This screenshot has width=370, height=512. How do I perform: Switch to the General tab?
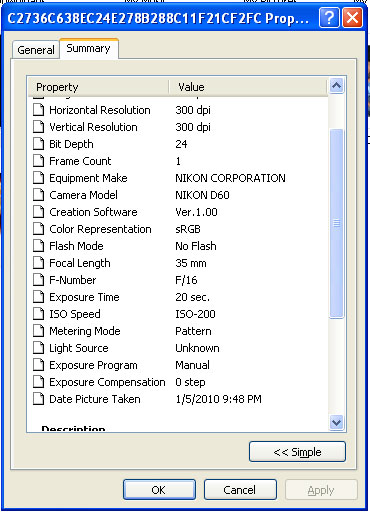tap(36, 50)
